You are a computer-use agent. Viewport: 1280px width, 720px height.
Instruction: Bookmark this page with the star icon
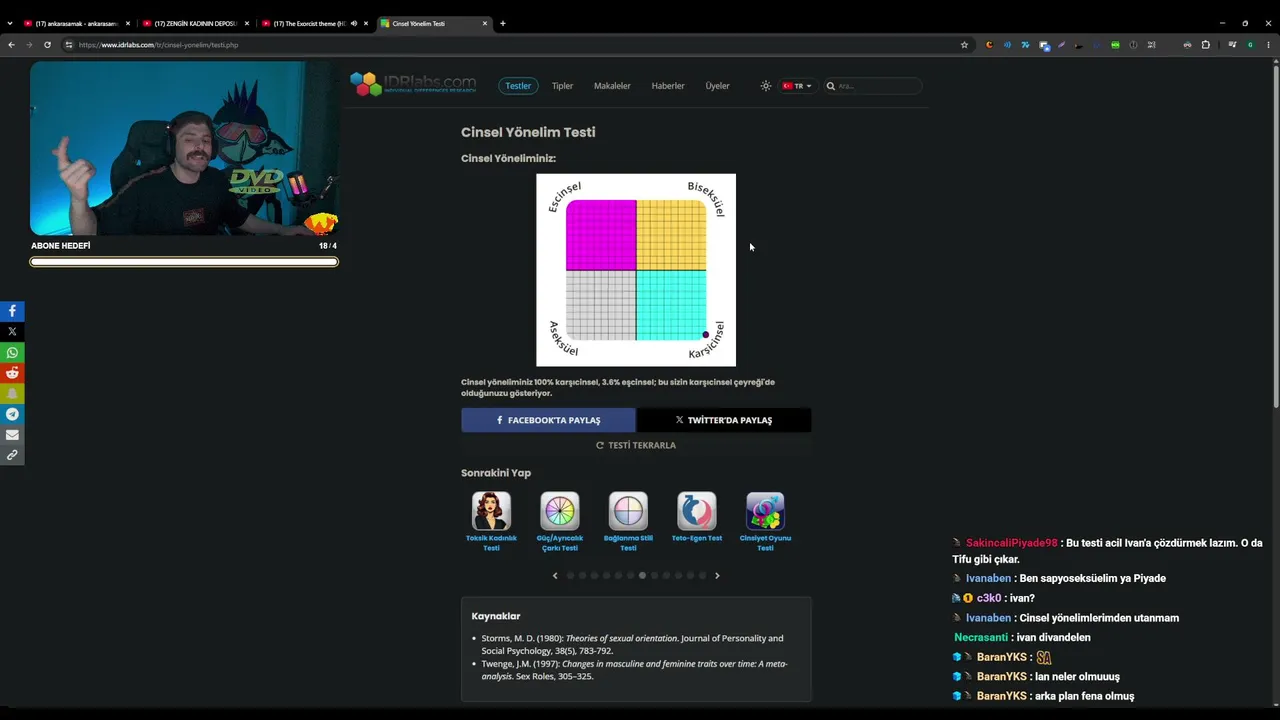[x=964, y=45]
